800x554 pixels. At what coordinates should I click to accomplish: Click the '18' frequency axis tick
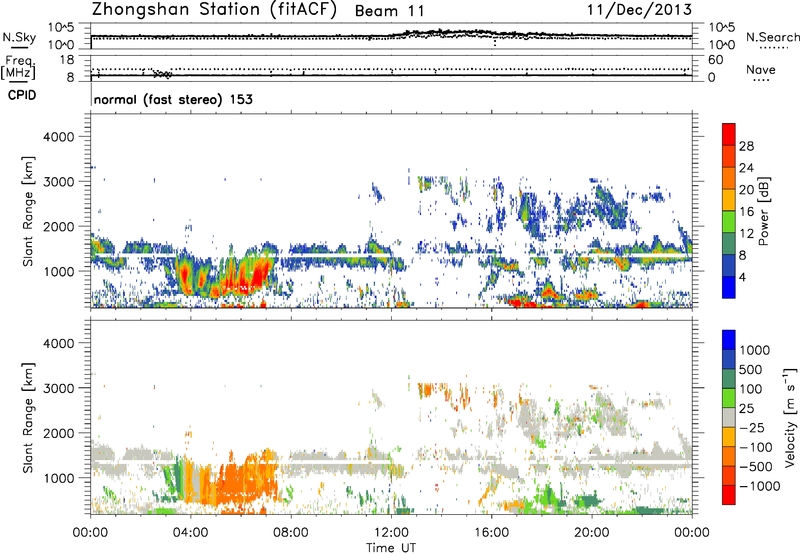point(67,60)
